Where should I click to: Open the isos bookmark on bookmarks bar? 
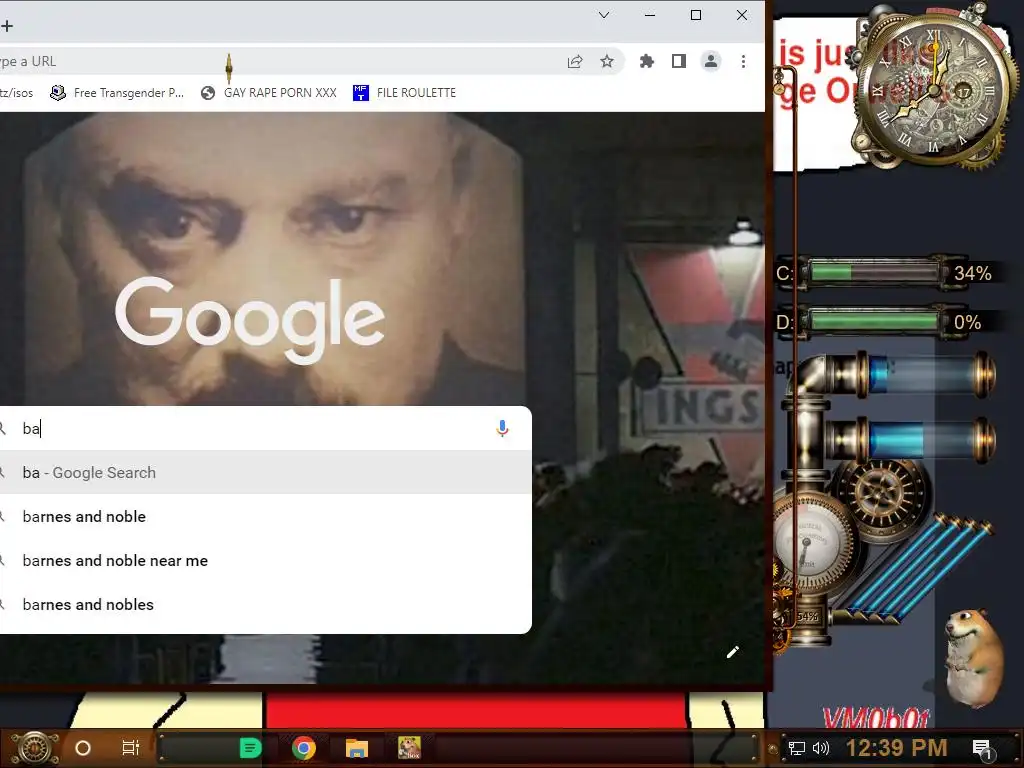pyautogui.click(x=16, y=93)
